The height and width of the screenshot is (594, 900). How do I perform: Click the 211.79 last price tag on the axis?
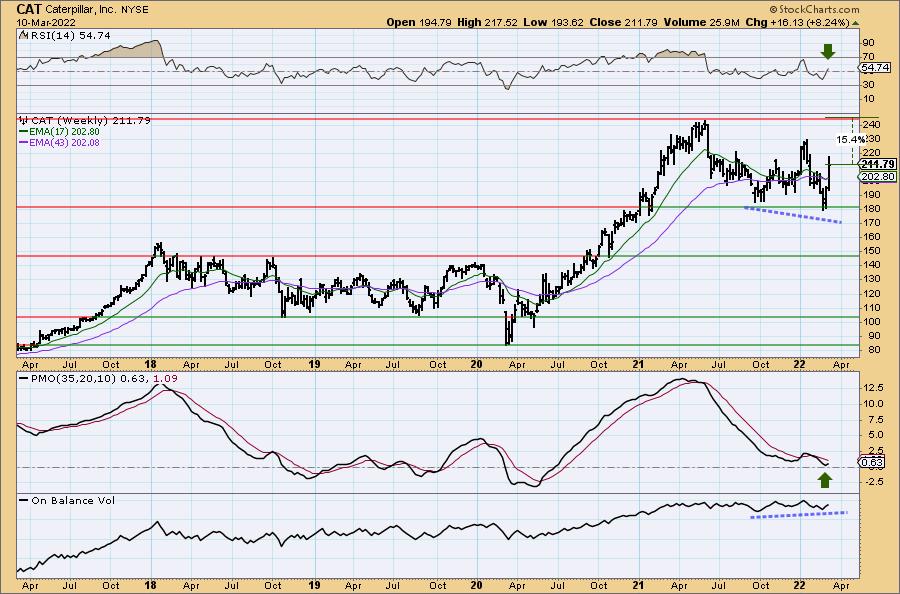click(x=878, y=164)
